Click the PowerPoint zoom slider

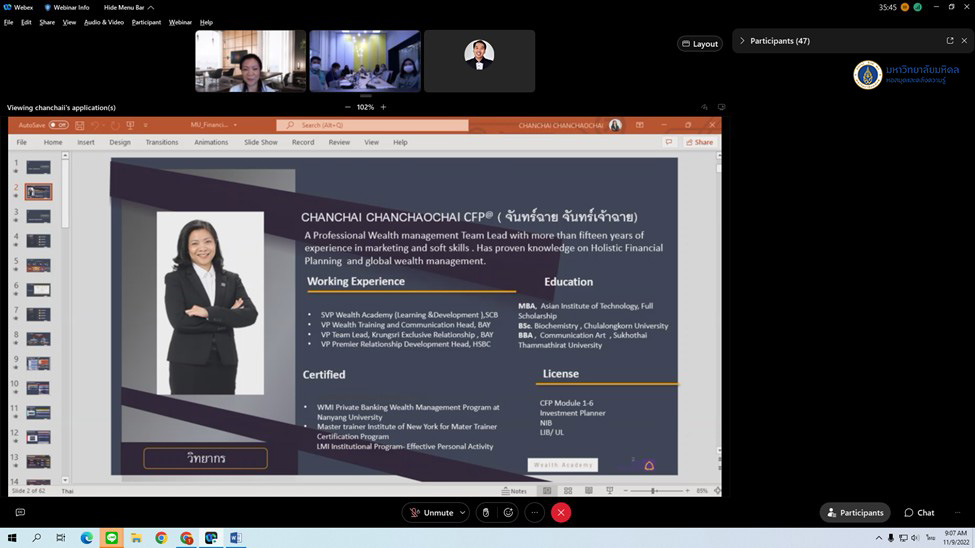[653, 491]
